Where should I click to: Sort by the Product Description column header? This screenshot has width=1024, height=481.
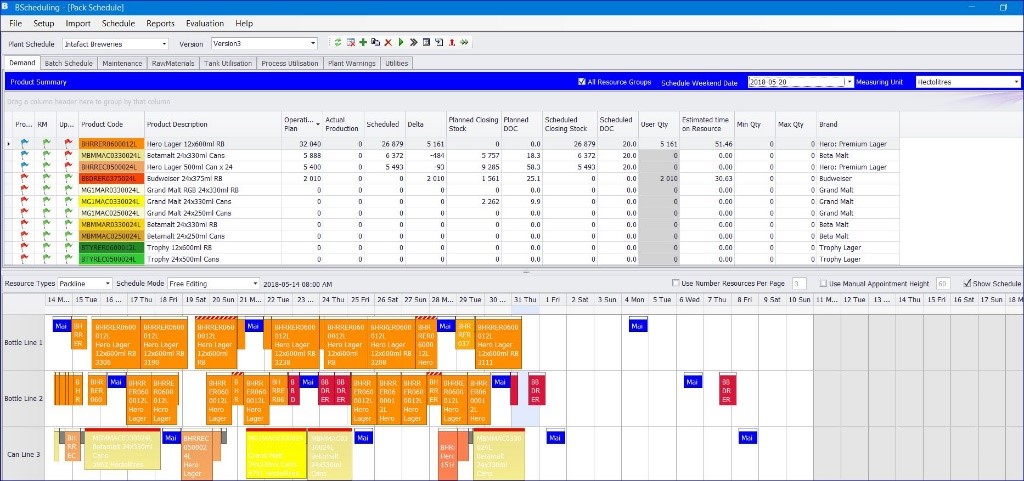click(x=212, y=124)
